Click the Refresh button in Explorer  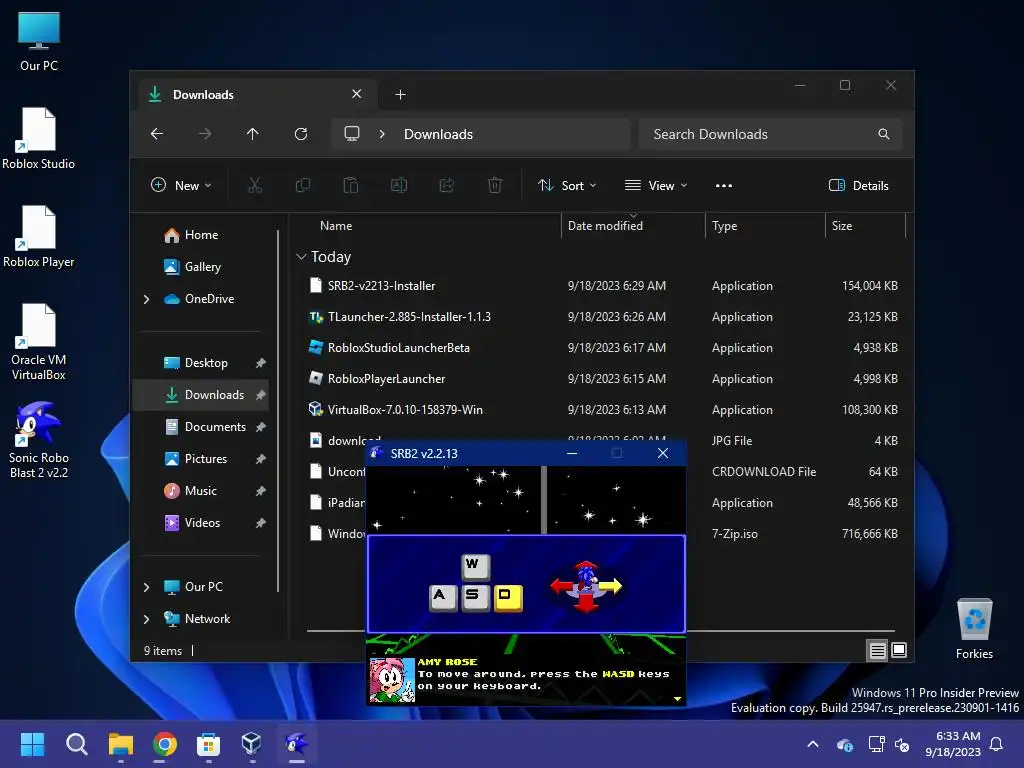(300, 134)
